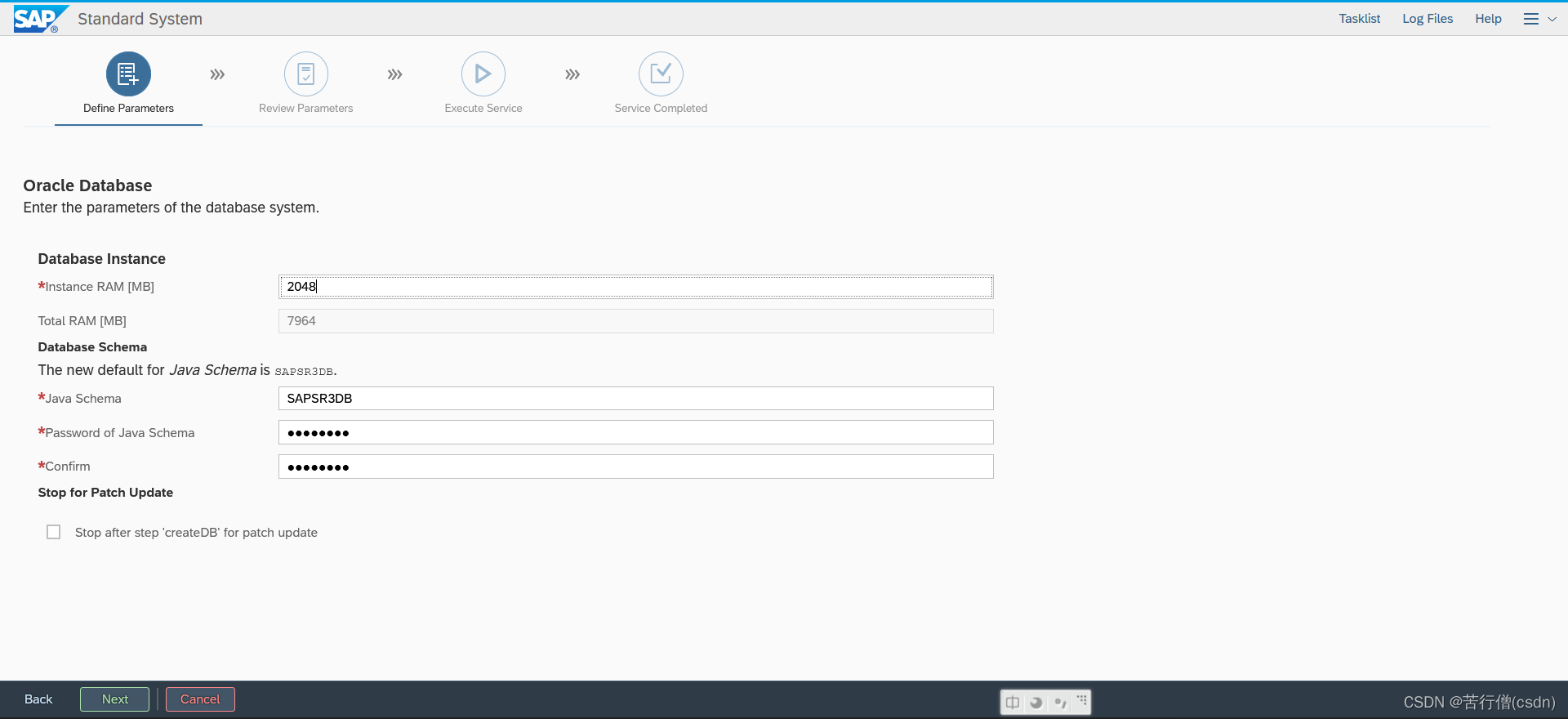Viewport: 1568px width, 719px height.
Task: Click the IME Chinese mode icon
Action: [x=1013, y=702]
